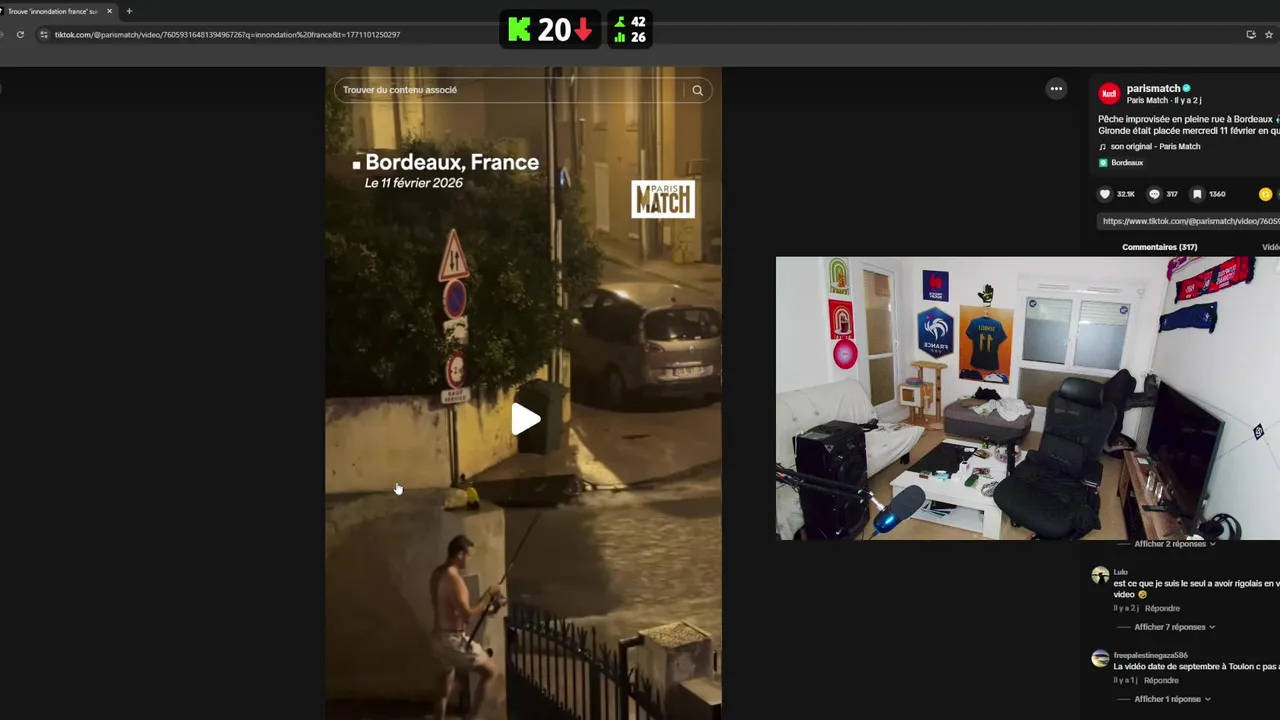Click the search magnifier in video search bar
Screen dimensions: 1280x720
697,90
